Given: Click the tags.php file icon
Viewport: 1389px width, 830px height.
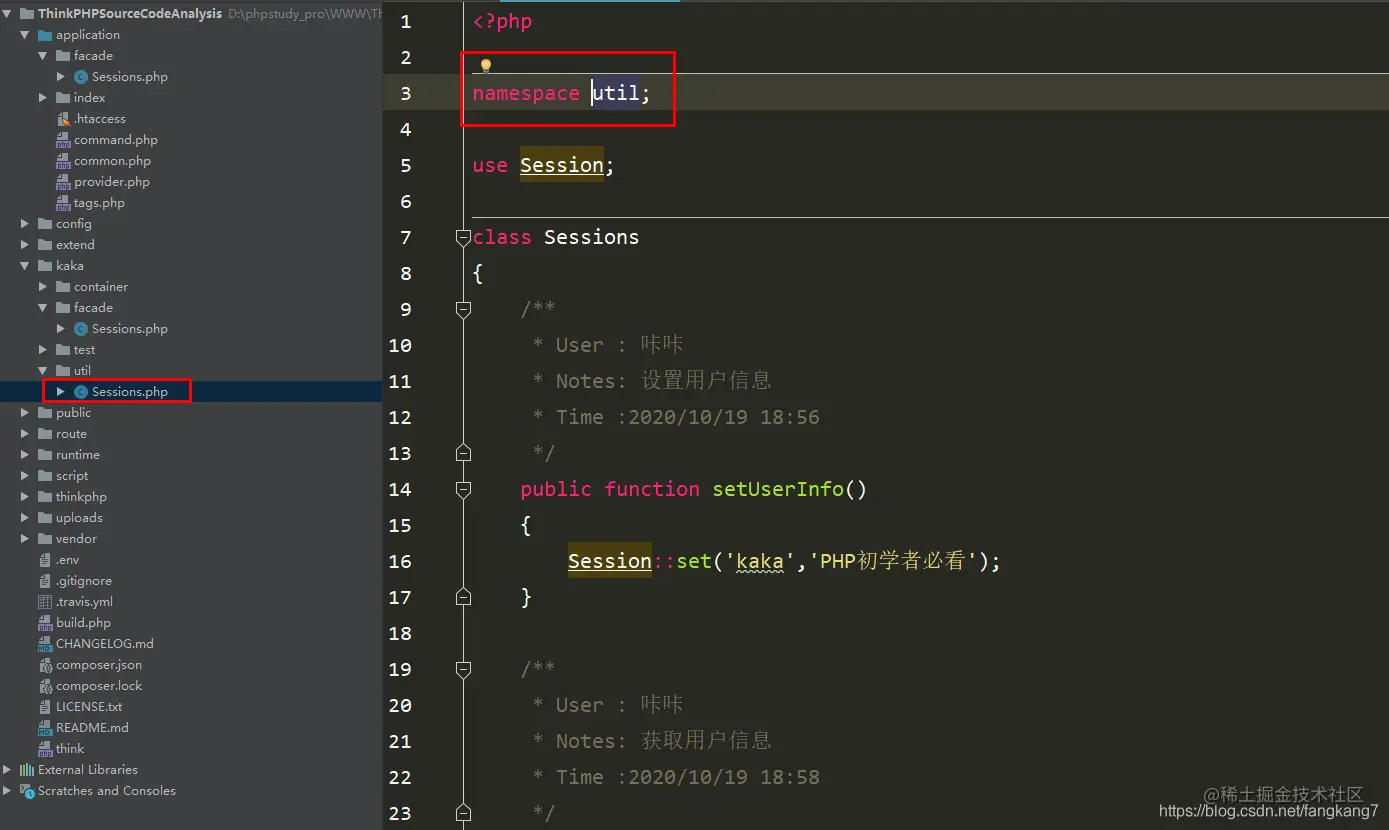Looking at the screenshot, I should pyautogui.click(x=63, y=203).
